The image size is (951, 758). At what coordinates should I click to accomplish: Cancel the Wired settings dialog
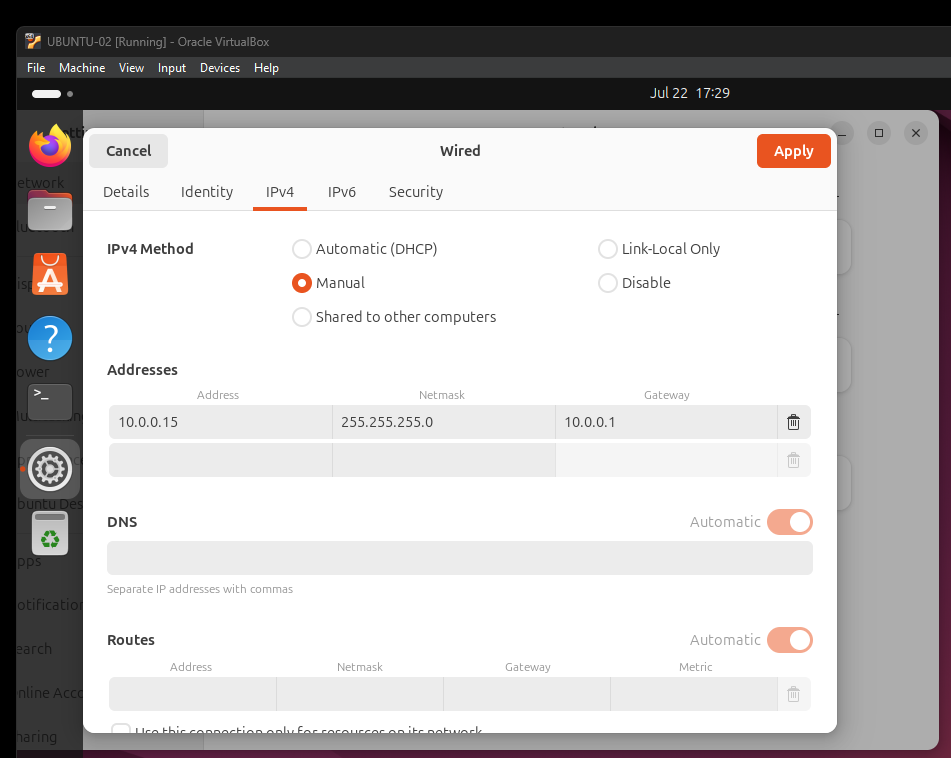(x=128, y=151)
